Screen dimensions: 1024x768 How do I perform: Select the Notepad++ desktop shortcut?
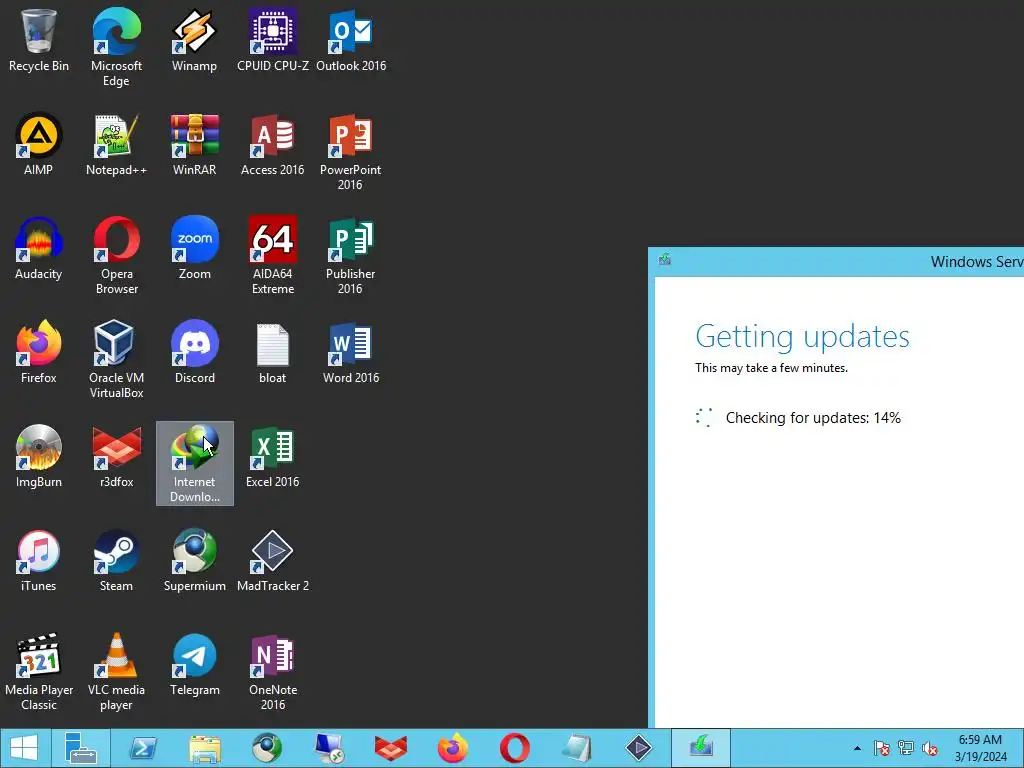[116, 144]
